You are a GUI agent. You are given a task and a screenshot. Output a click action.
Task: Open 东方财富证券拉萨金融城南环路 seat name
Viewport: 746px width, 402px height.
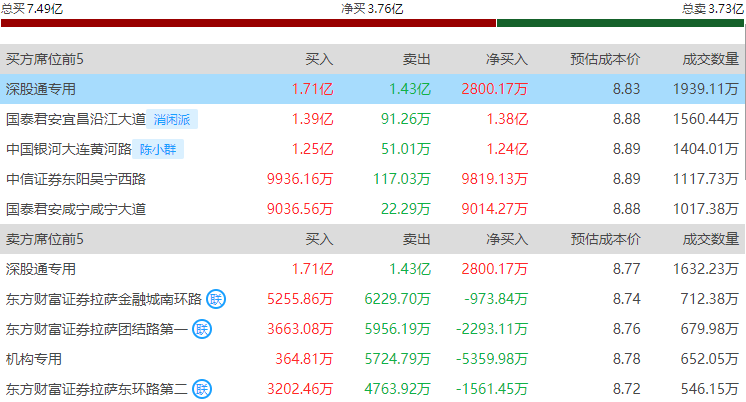(104, 299)
